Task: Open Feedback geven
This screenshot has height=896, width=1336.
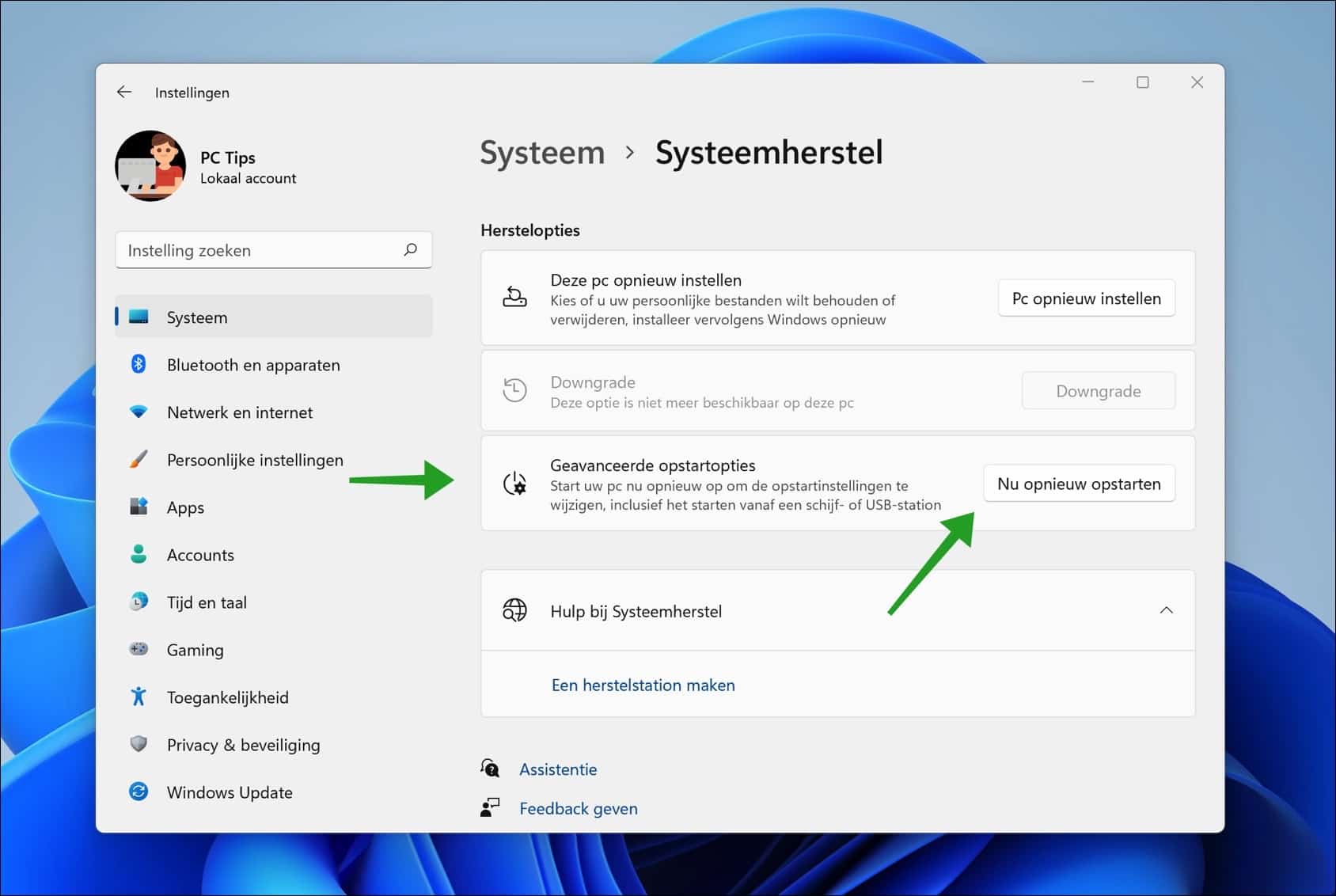Action: (579, 808)
